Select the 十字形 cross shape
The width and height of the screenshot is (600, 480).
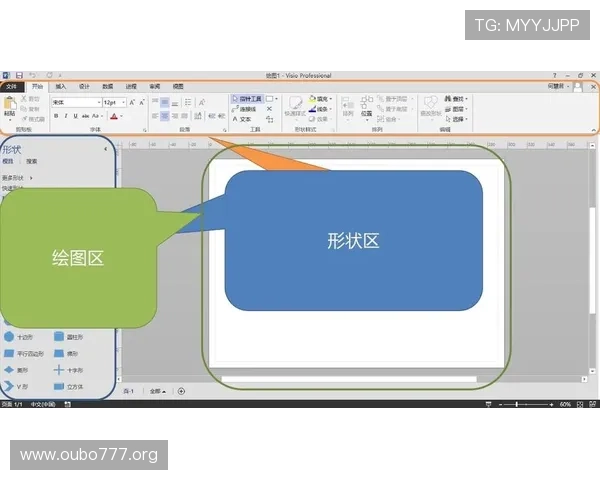pyautogui.click(x=72, y=369)
